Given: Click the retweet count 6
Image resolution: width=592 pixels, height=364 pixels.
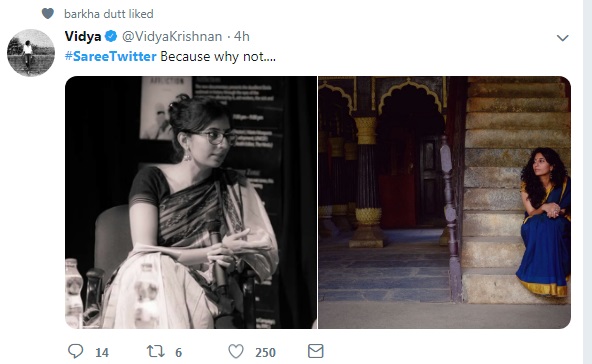Looking at the screenshot, I should coord(179,353).
